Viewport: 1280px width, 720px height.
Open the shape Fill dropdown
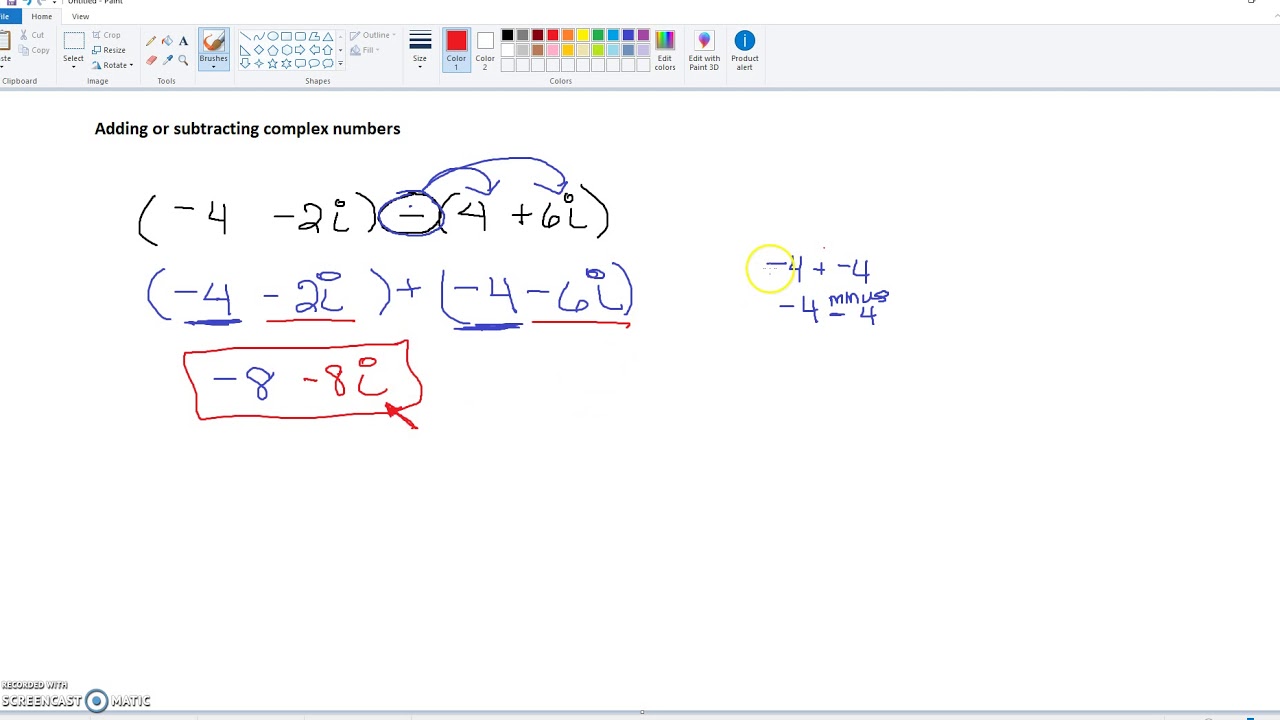click(363, 50)
